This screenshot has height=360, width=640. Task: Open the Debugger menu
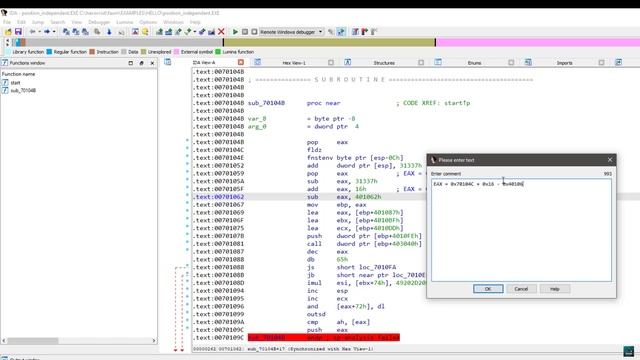coord(99,22)
